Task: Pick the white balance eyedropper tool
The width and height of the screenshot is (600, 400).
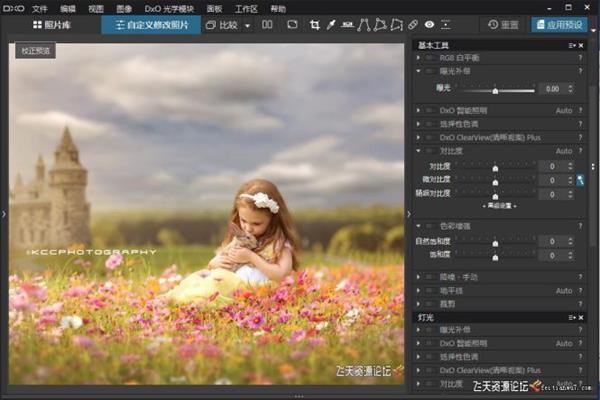Action: [x=333, y=24]
